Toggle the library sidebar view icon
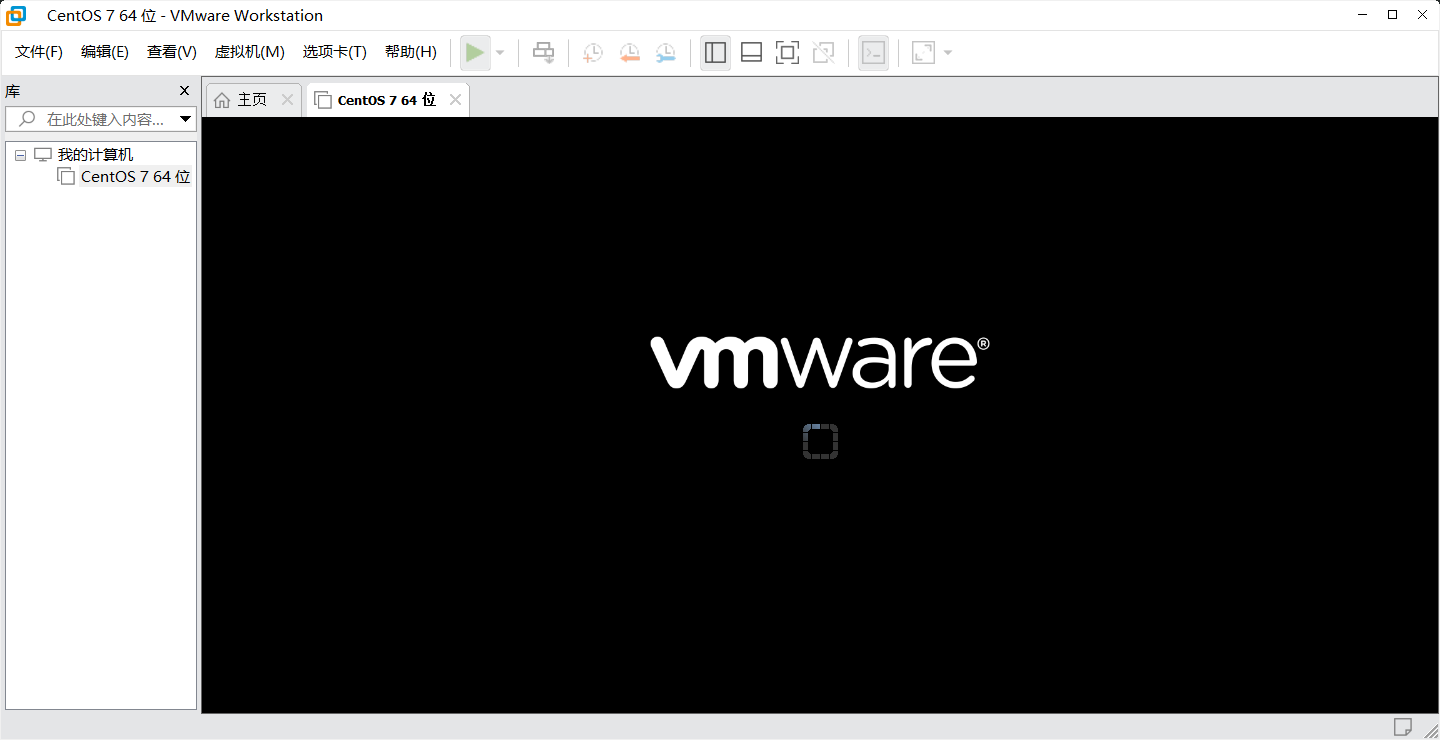 (x=715, y=53)
